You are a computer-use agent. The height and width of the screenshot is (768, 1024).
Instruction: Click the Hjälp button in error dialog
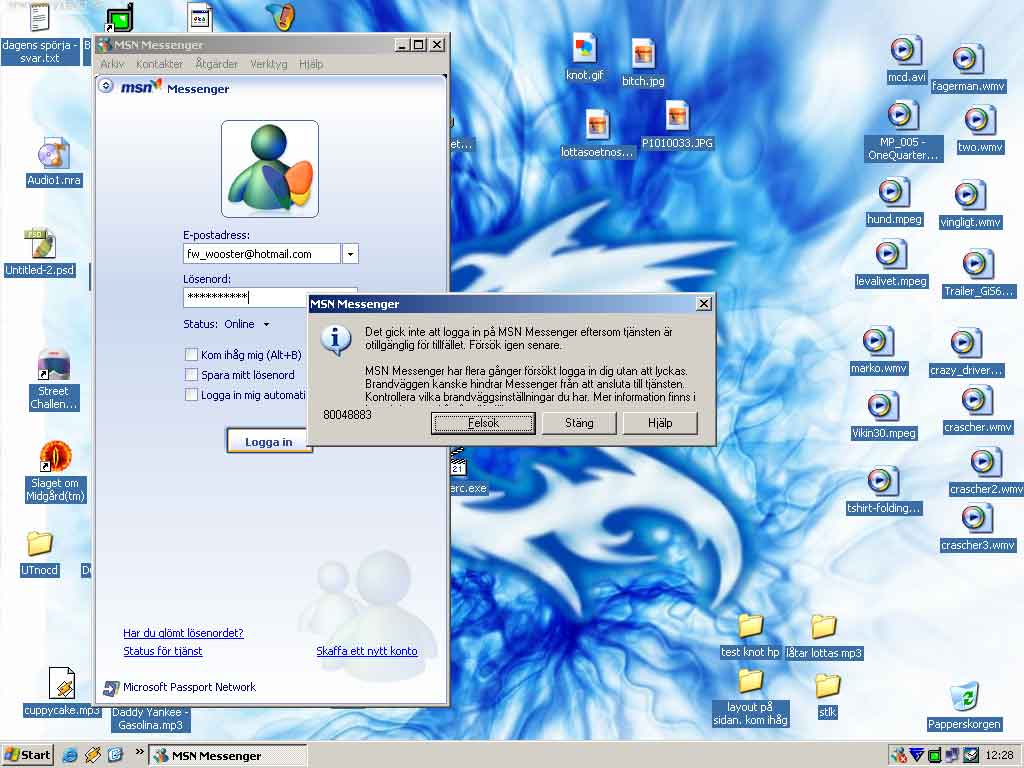tap(660, 423)
